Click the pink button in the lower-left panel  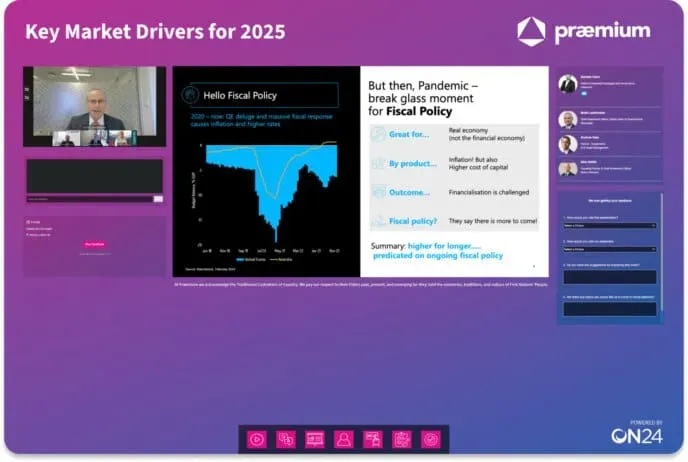click(95, 244)
